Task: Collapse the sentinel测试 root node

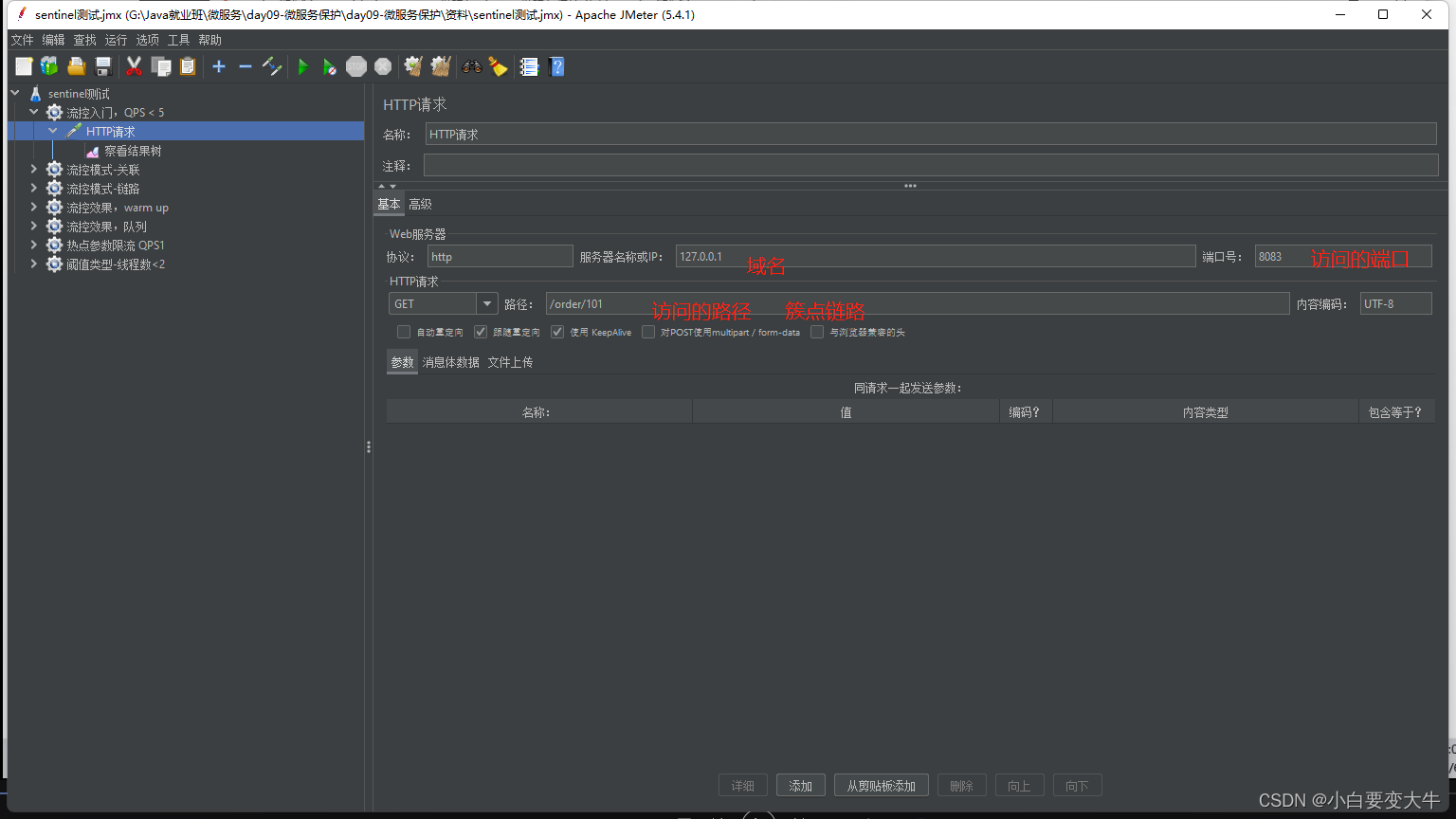Action: pyautogui.click(x=15, y=94)
